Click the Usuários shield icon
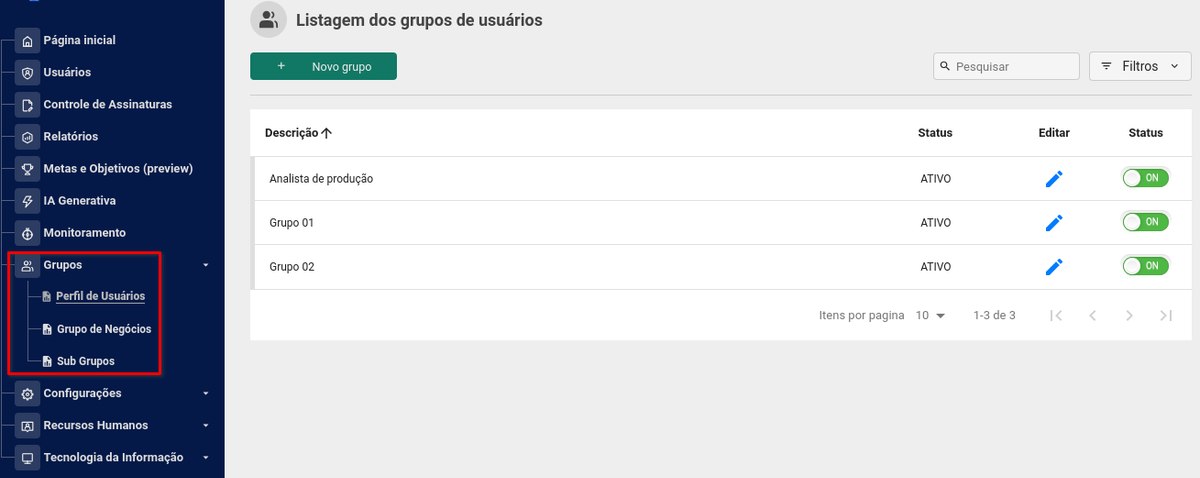1200x478 pixels. [x=28, y=73]
